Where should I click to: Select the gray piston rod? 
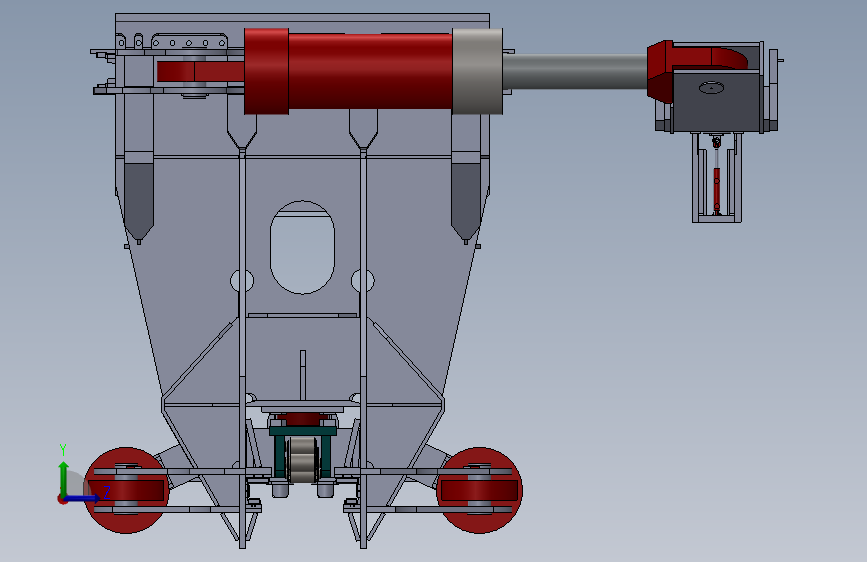tap(575, 71)
